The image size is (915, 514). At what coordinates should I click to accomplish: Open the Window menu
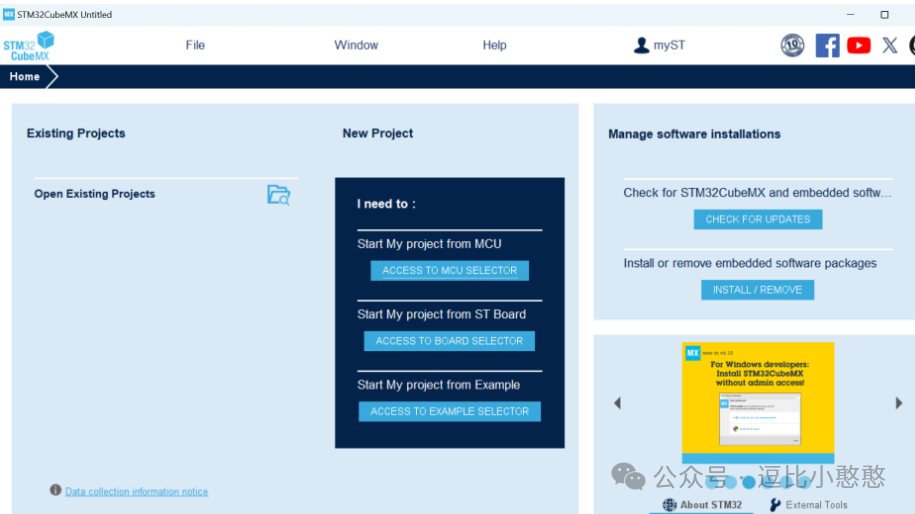point(356,45)
